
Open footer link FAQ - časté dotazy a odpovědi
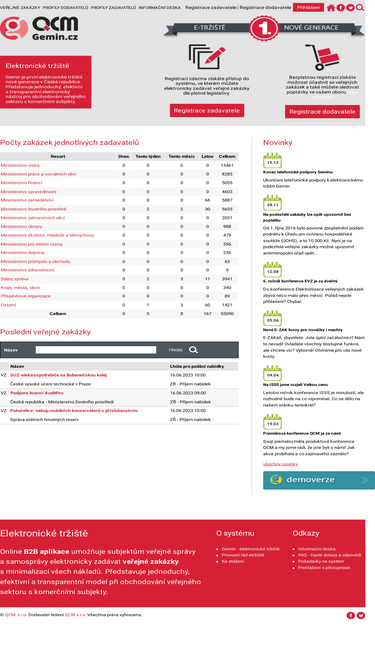tap(330, 555)
